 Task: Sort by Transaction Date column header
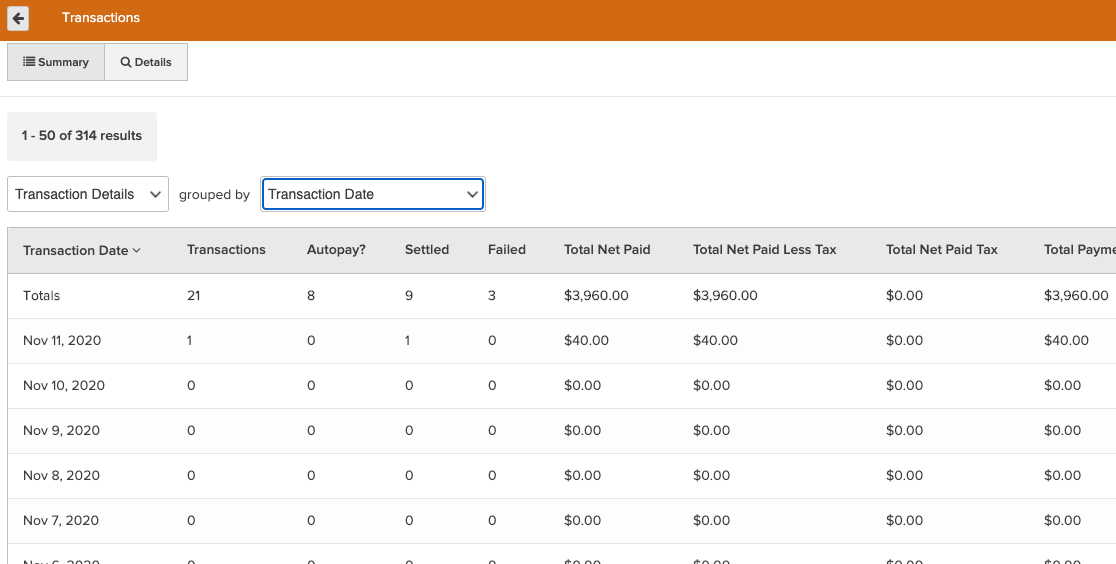[82, 250]
